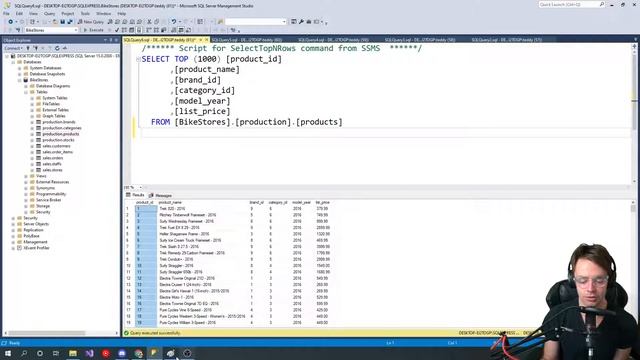Click the FROM clause line in editor
The image size is (640, 360).
click(x=247, y=122)
